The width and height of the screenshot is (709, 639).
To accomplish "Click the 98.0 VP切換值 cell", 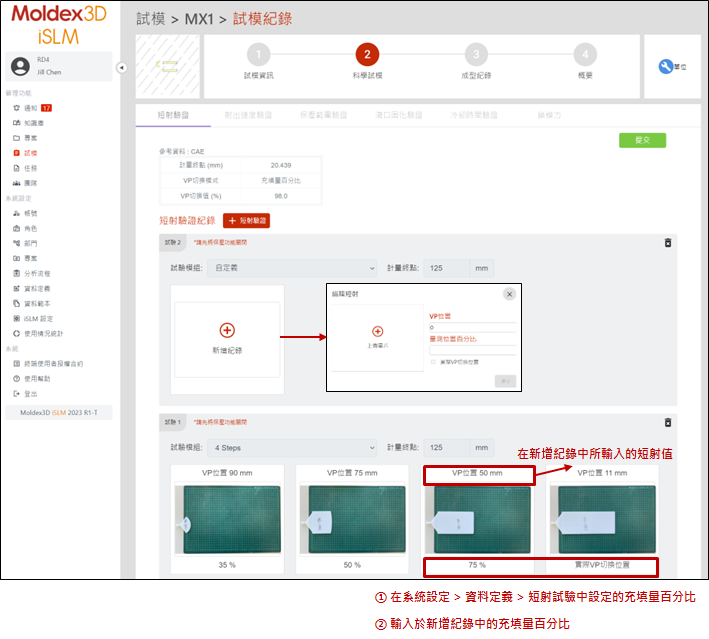I will point(281,196).
